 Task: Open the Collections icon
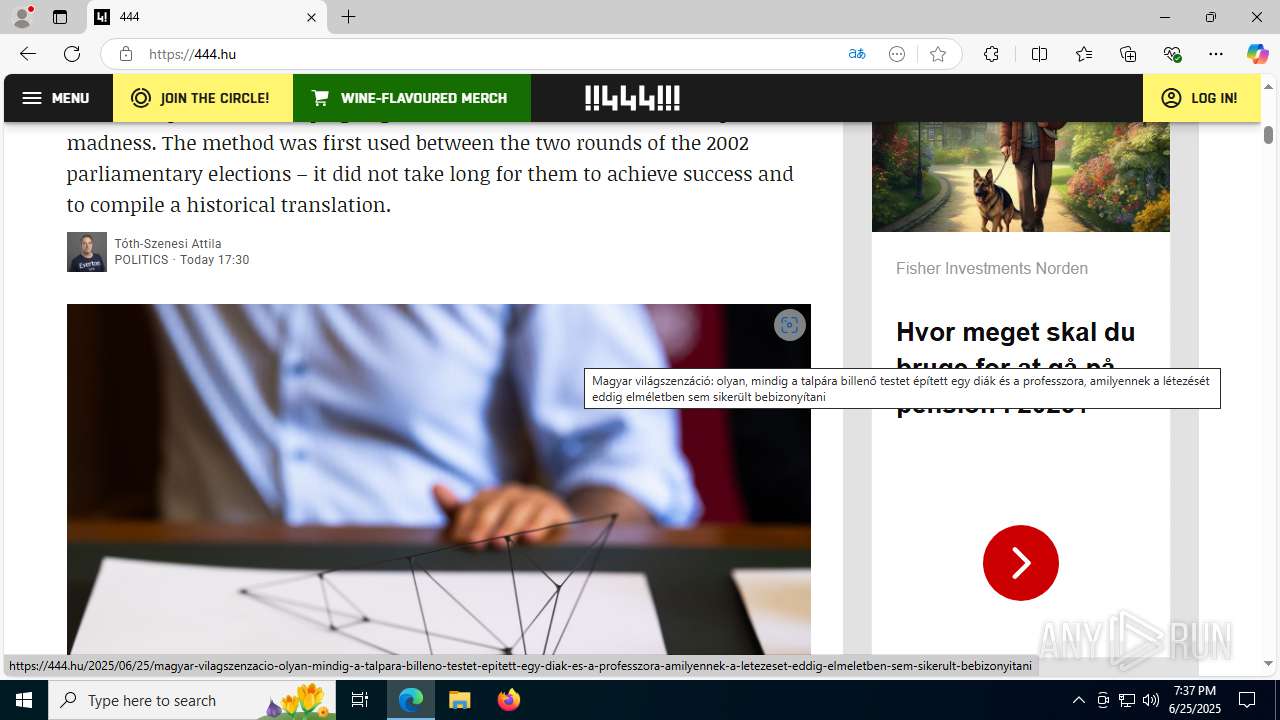coord(1128,54)
